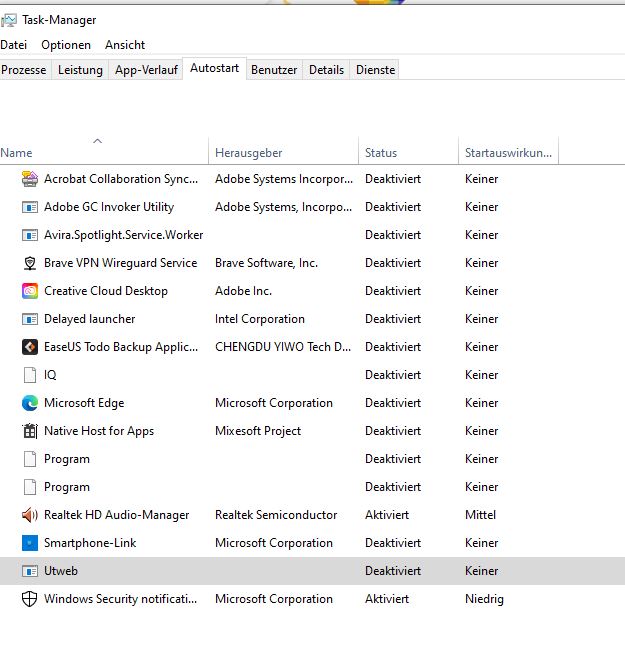625x657 pixels.
Task: Click the Delayed launcher icon
Action: (x=30, y=319)
